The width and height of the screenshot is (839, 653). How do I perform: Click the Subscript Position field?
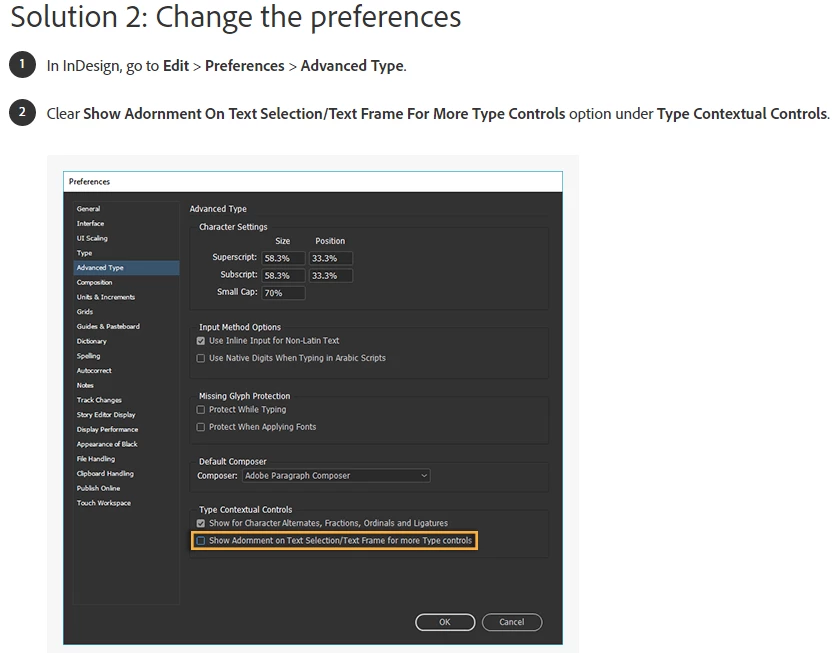330,276
